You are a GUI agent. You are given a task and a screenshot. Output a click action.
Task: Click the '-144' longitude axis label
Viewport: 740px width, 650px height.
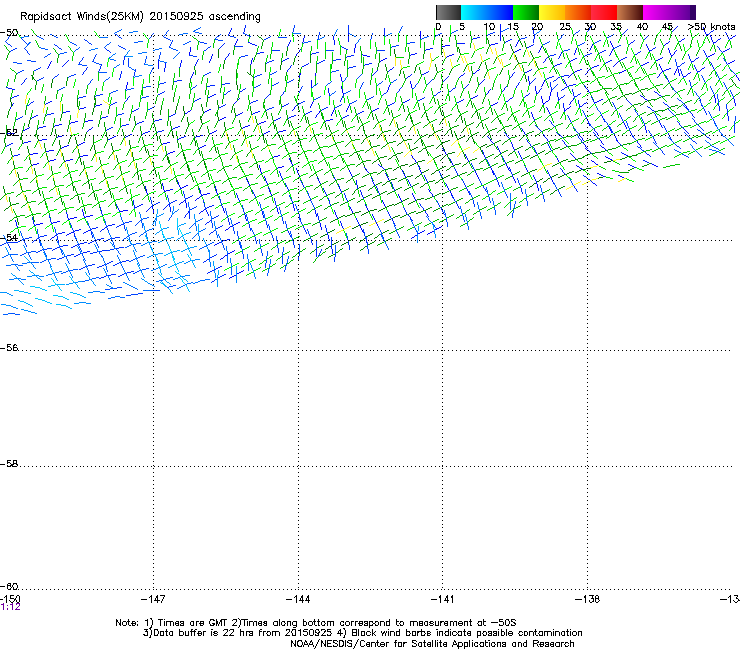(298, 599)
